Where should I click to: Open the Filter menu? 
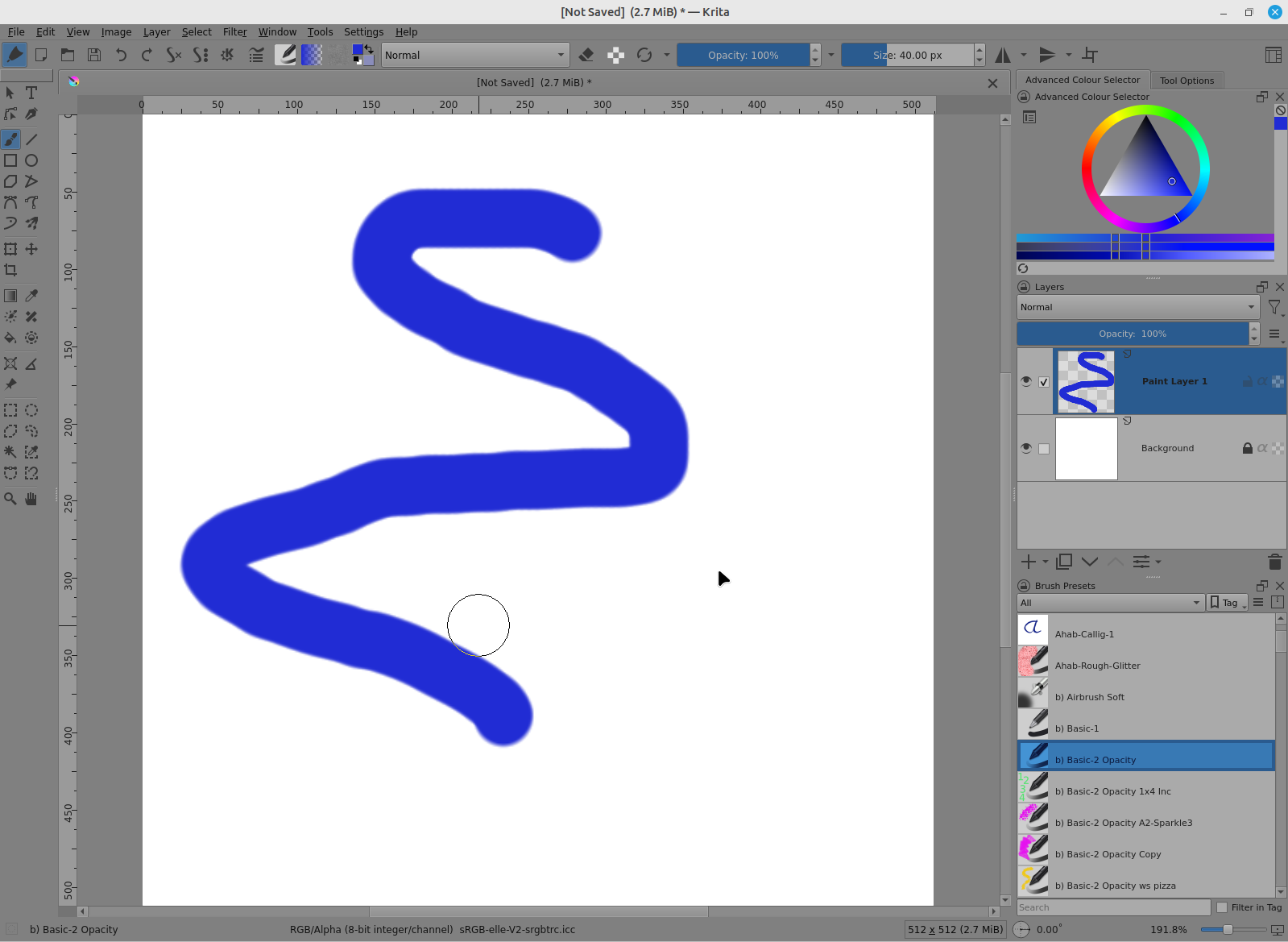pos(234,32)
